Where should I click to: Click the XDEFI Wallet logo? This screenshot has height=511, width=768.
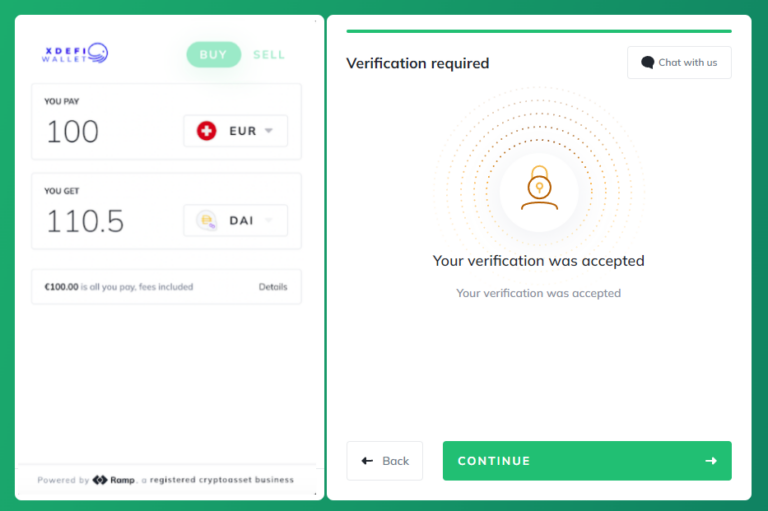75,53
